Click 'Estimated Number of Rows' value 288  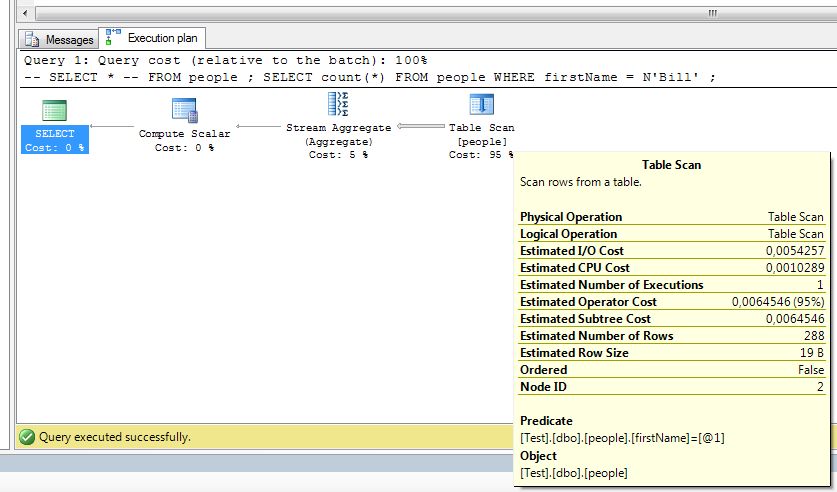[814, 336]
